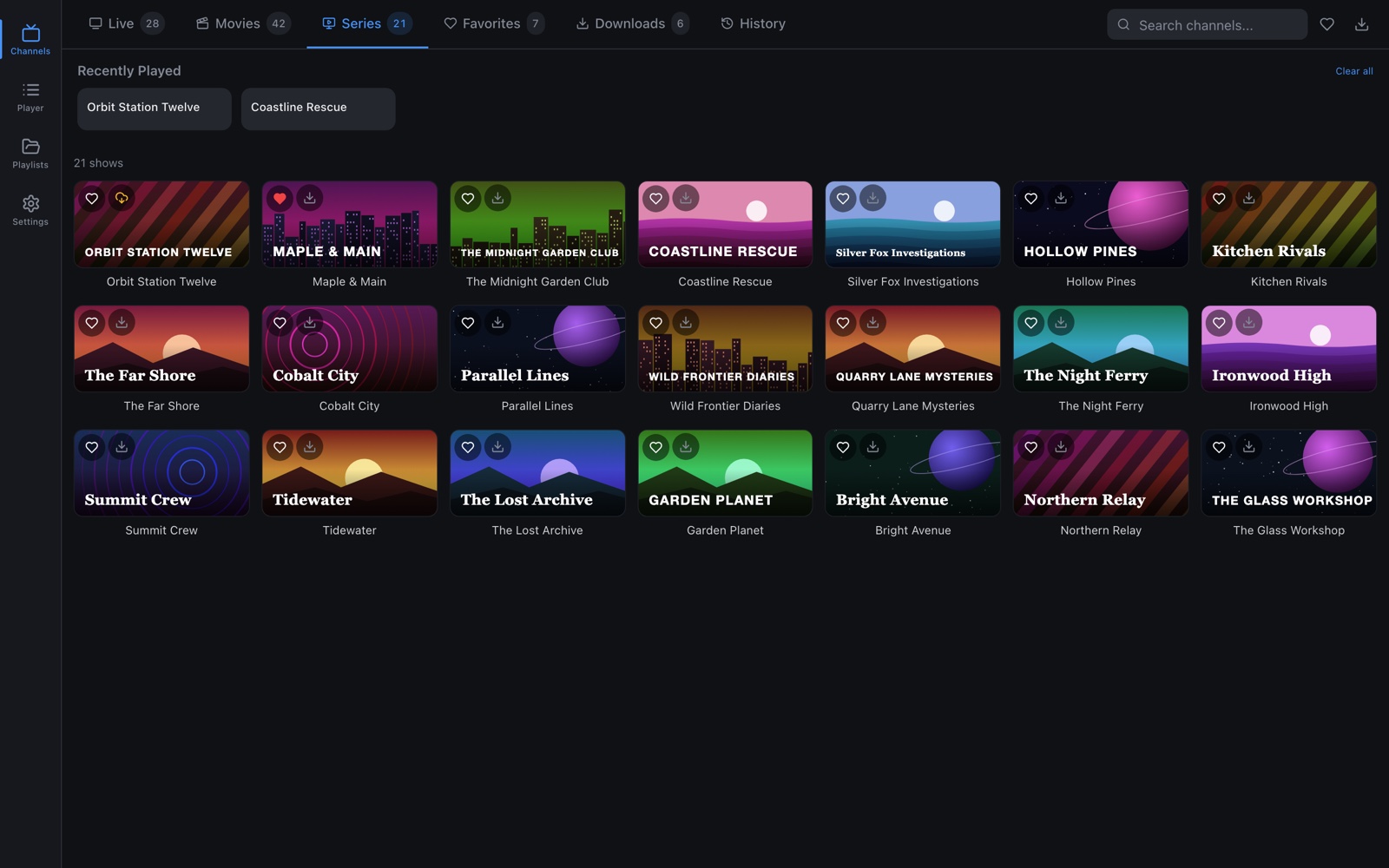This screenshot has width=1389, height=868.
Task: Open the Player sidebar section
Action: pos(30,97)
